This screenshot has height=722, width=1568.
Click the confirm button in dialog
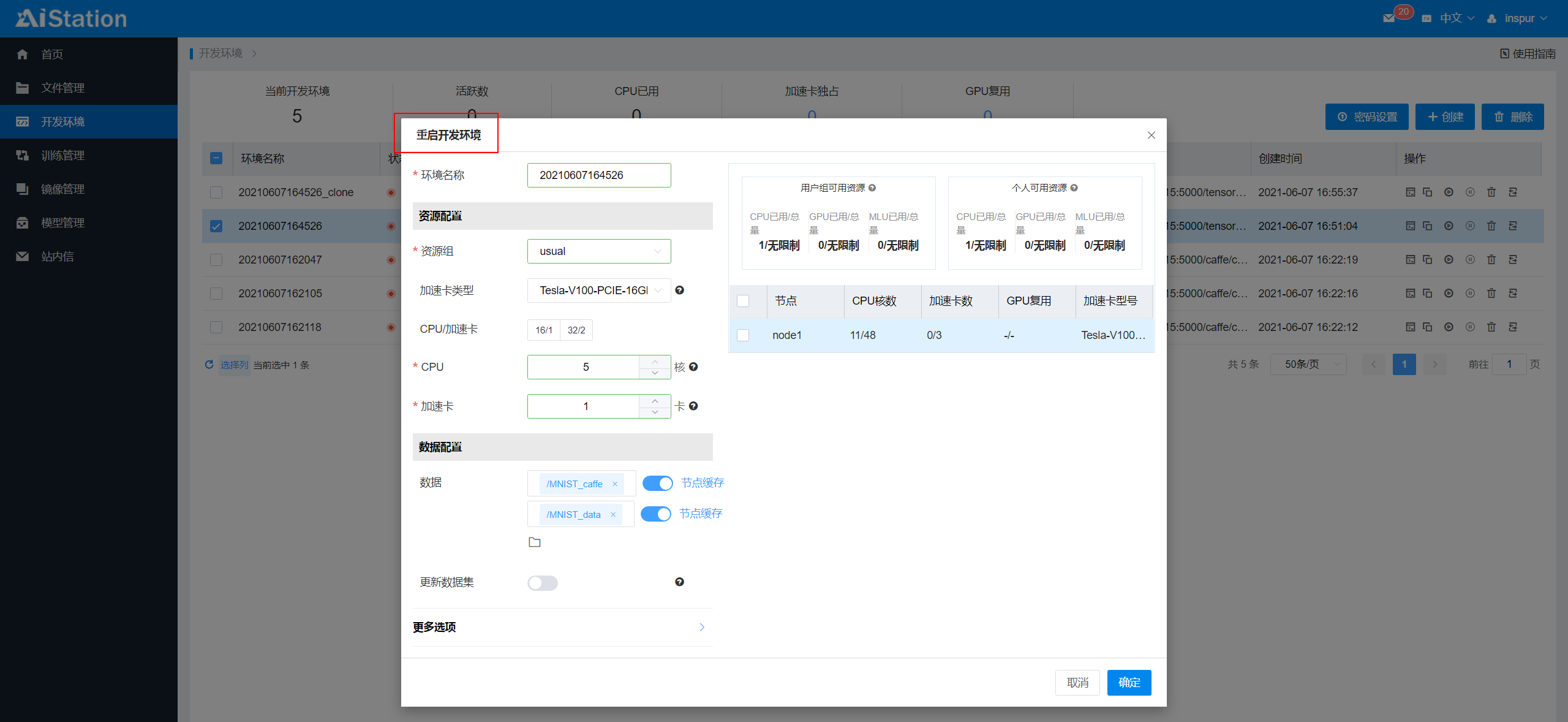[x=1128, y=682]
